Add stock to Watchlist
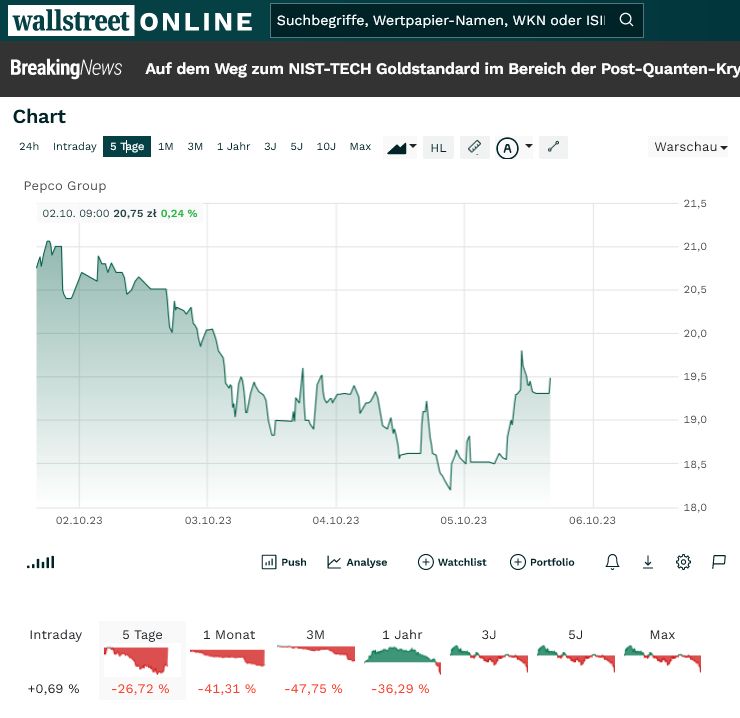The height and width of the screenshot is (718, 740). pos(452,562)
